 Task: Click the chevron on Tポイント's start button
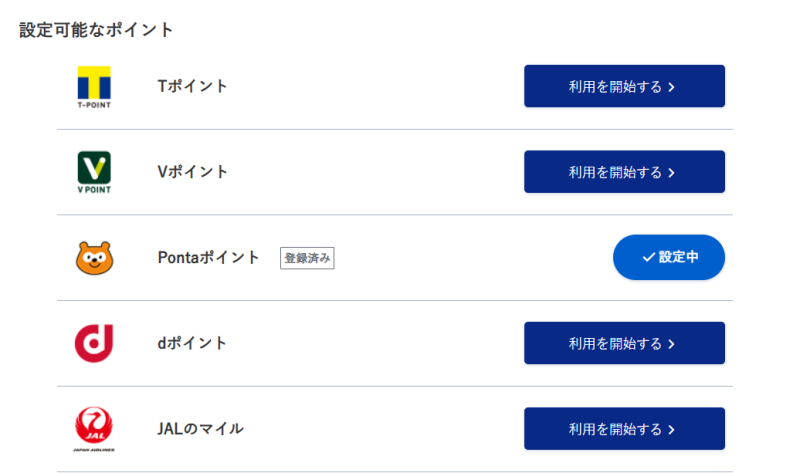[672, 87]
